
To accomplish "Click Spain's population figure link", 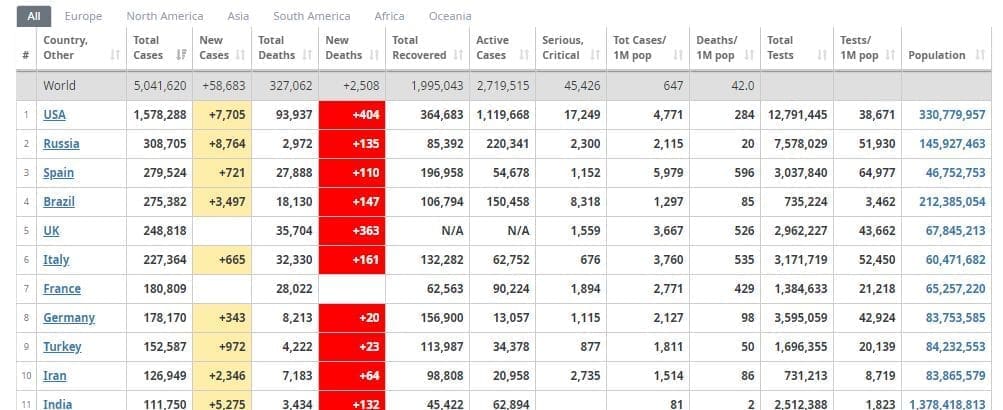I will (x=955, y=173).
